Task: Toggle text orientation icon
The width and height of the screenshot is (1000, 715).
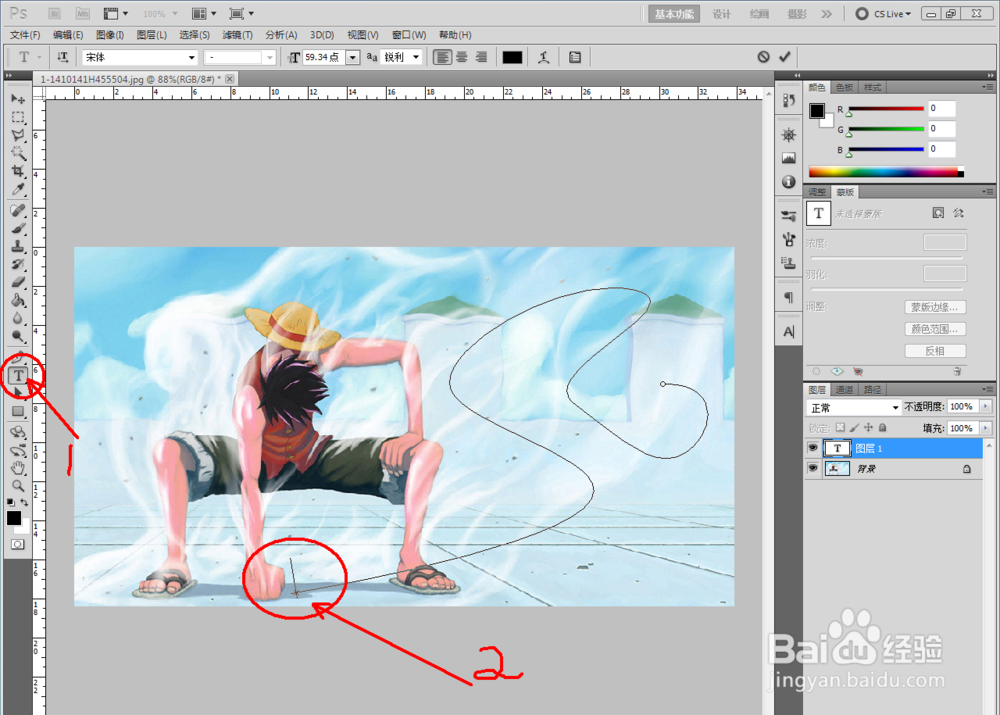Action: pos(62,57)
